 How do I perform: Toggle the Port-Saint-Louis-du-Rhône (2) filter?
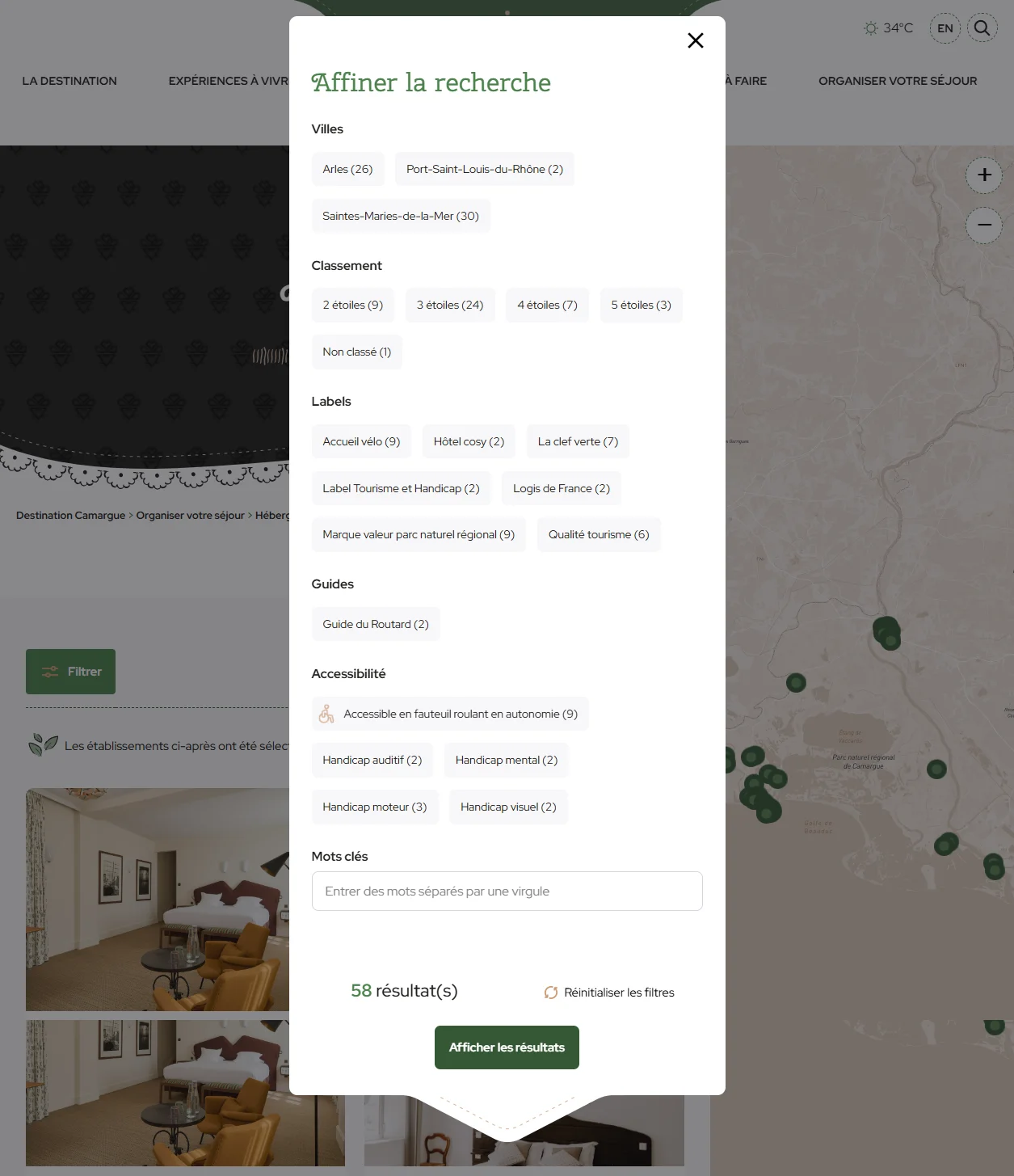pyautogui.click(x=485, y=169)
